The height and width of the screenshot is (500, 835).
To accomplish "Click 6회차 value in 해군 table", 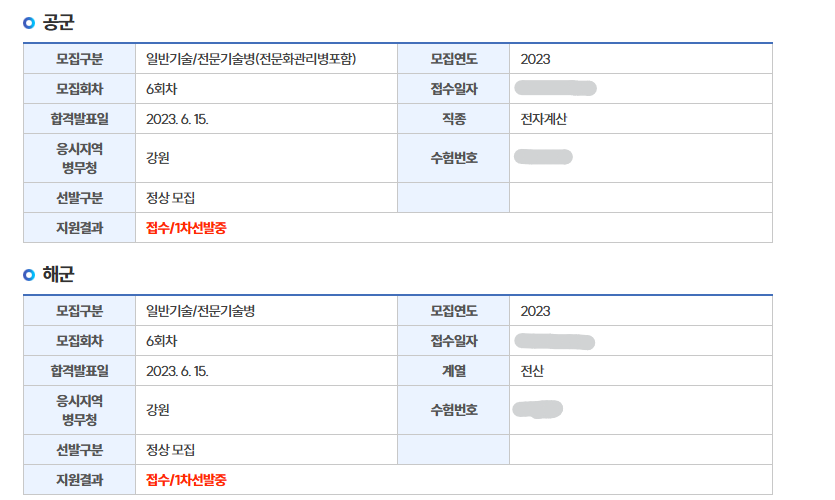I will [x=160, y=341].
